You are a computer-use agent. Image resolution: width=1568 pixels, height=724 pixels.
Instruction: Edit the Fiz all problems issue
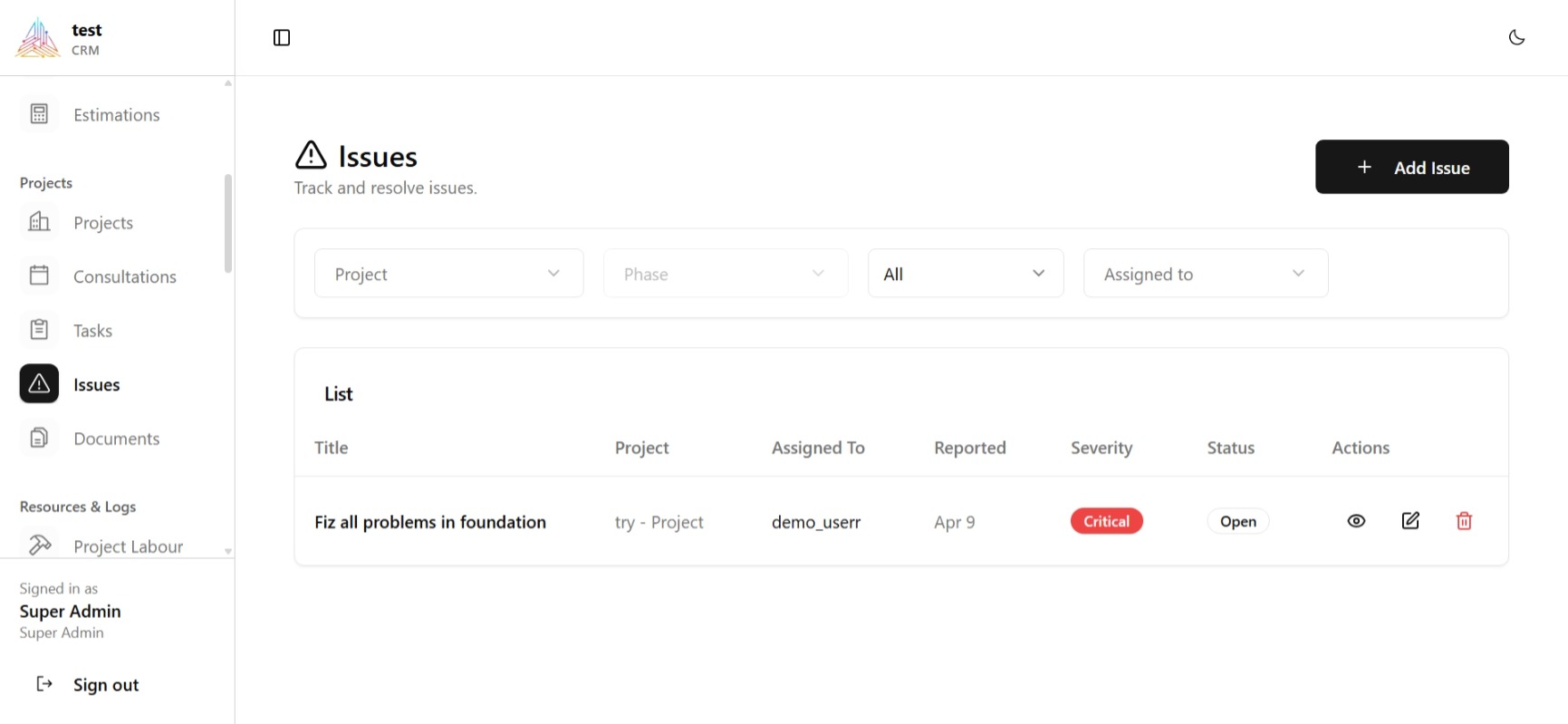(x=1410, y=521)
